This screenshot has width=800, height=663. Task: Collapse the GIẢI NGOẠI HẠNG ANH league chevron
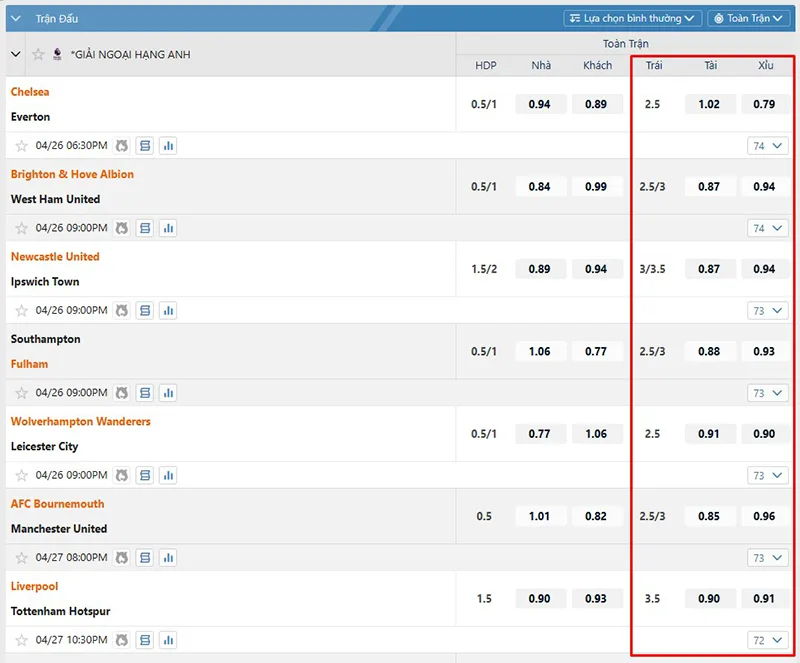click(x=16, y=54)
